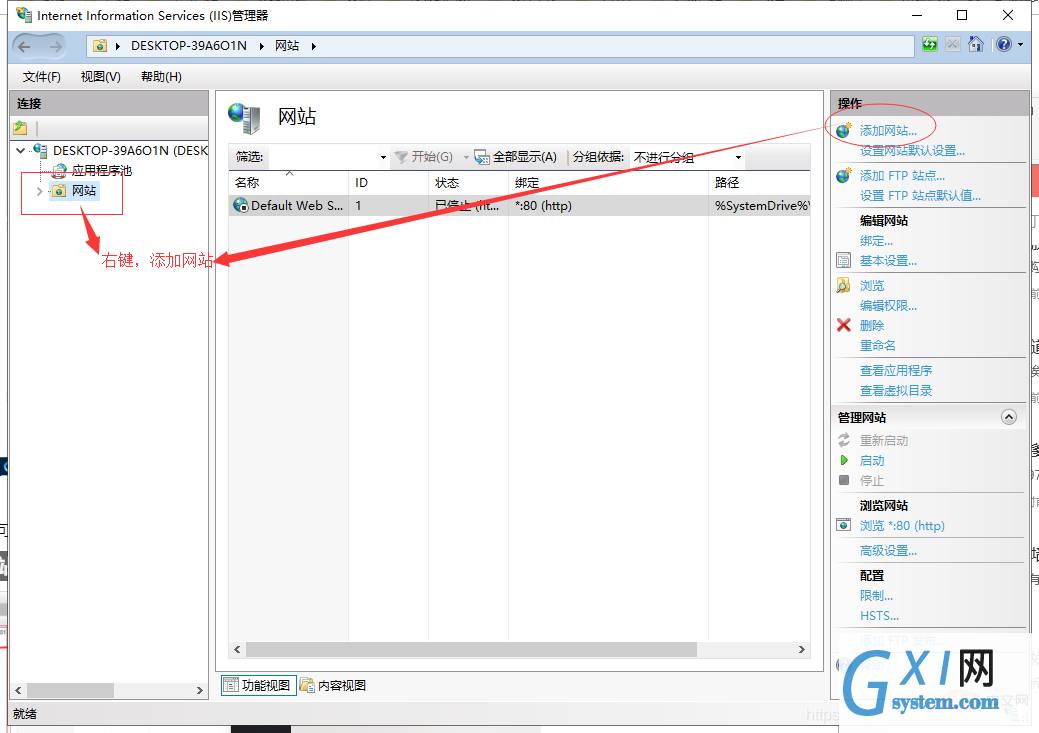
Task: Click 添加 FTP 站点... link
Action: [902, 176]
